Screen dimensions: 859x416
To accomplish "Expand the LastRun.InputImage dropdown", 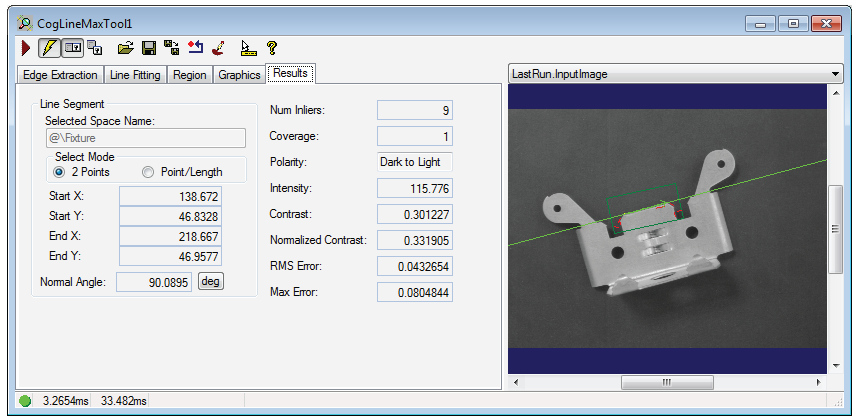I will (835, 74).
